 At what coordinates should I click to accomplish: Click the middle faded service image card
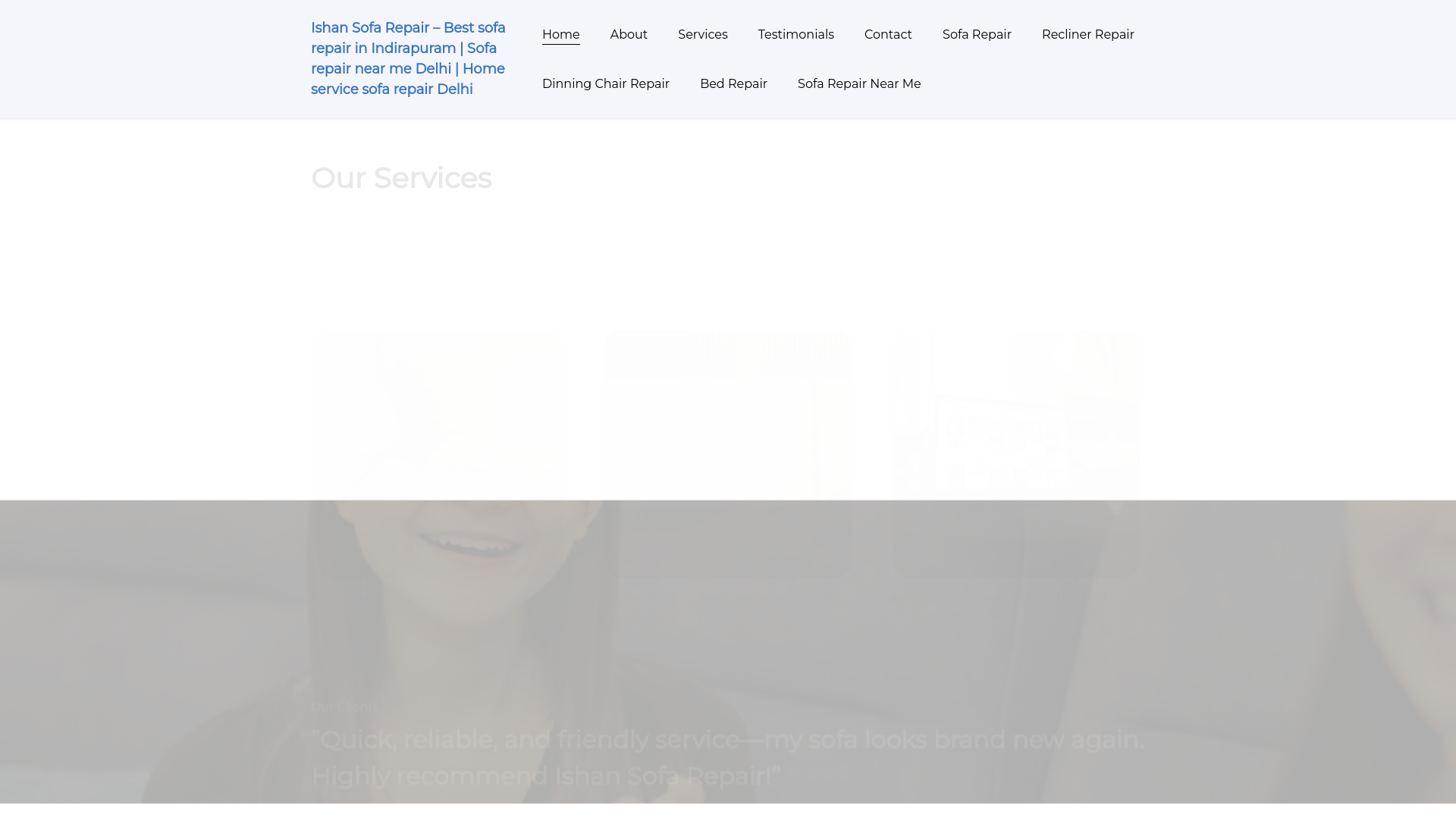(x=727, y=453)
